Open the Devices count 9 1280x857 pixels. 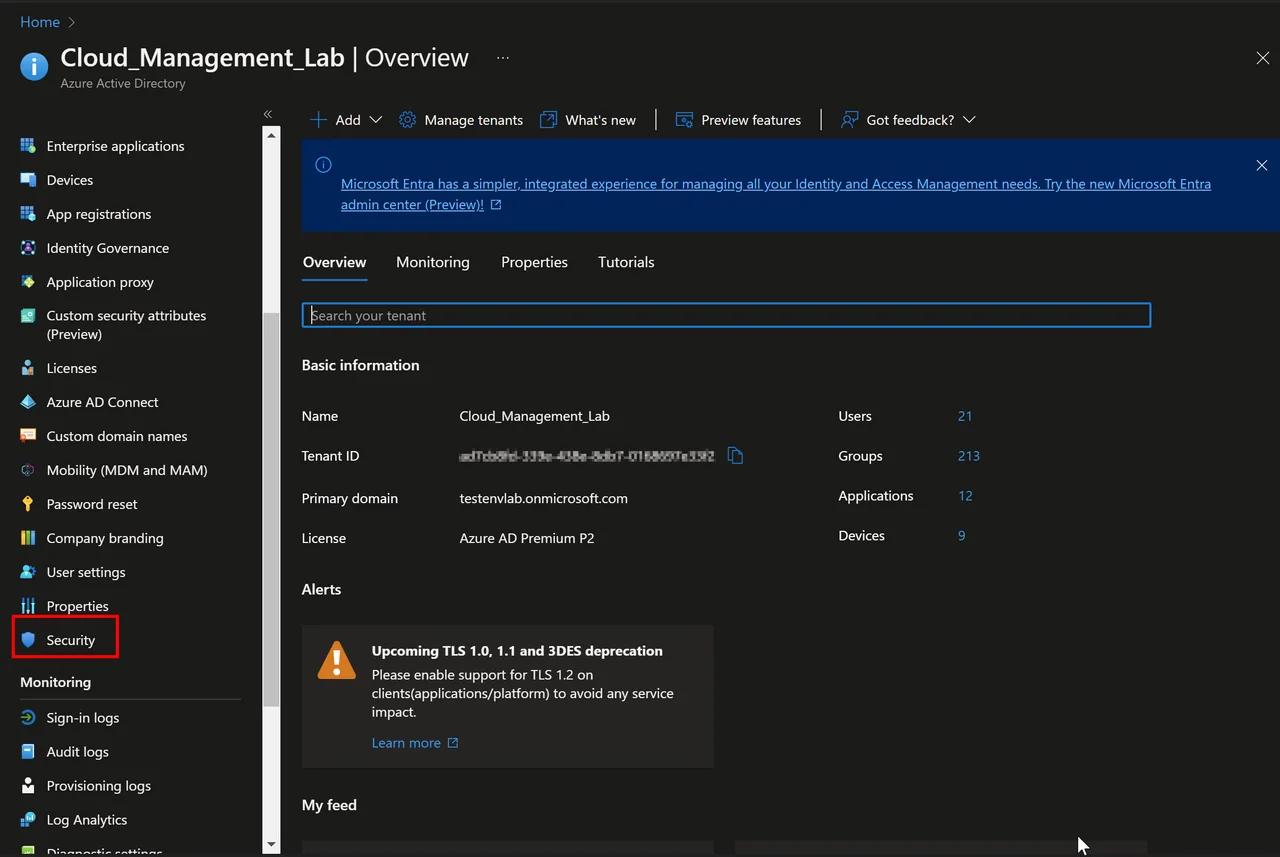962,536
